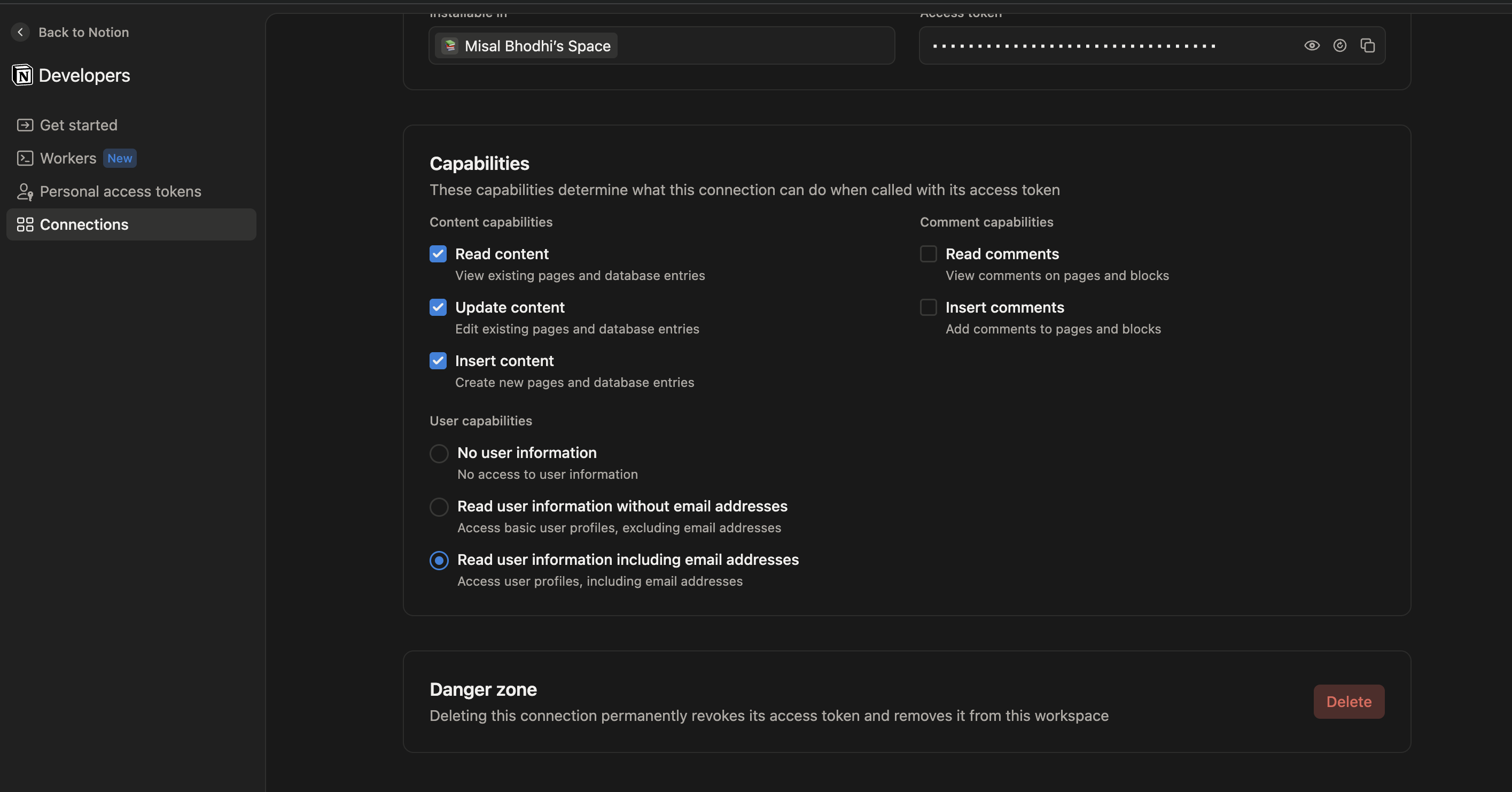Click the User capabilities label

(481, 421)
